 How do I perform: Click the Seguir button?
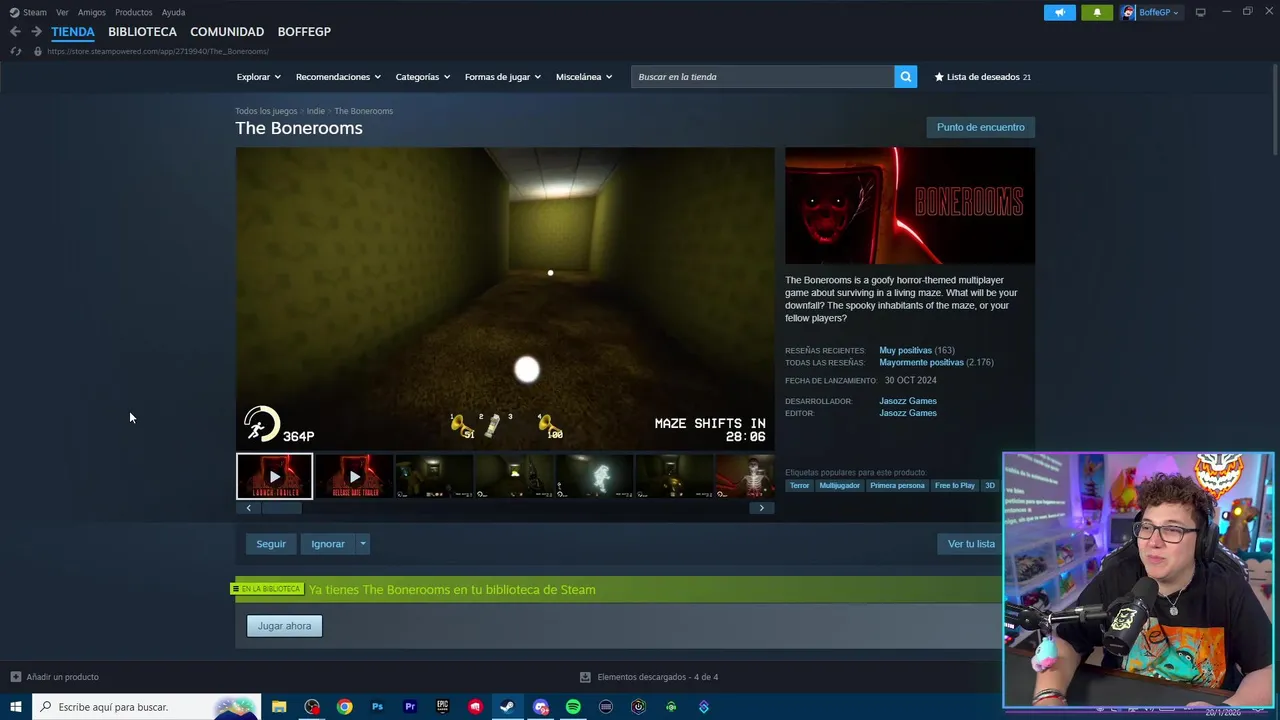tap(271, 544)
